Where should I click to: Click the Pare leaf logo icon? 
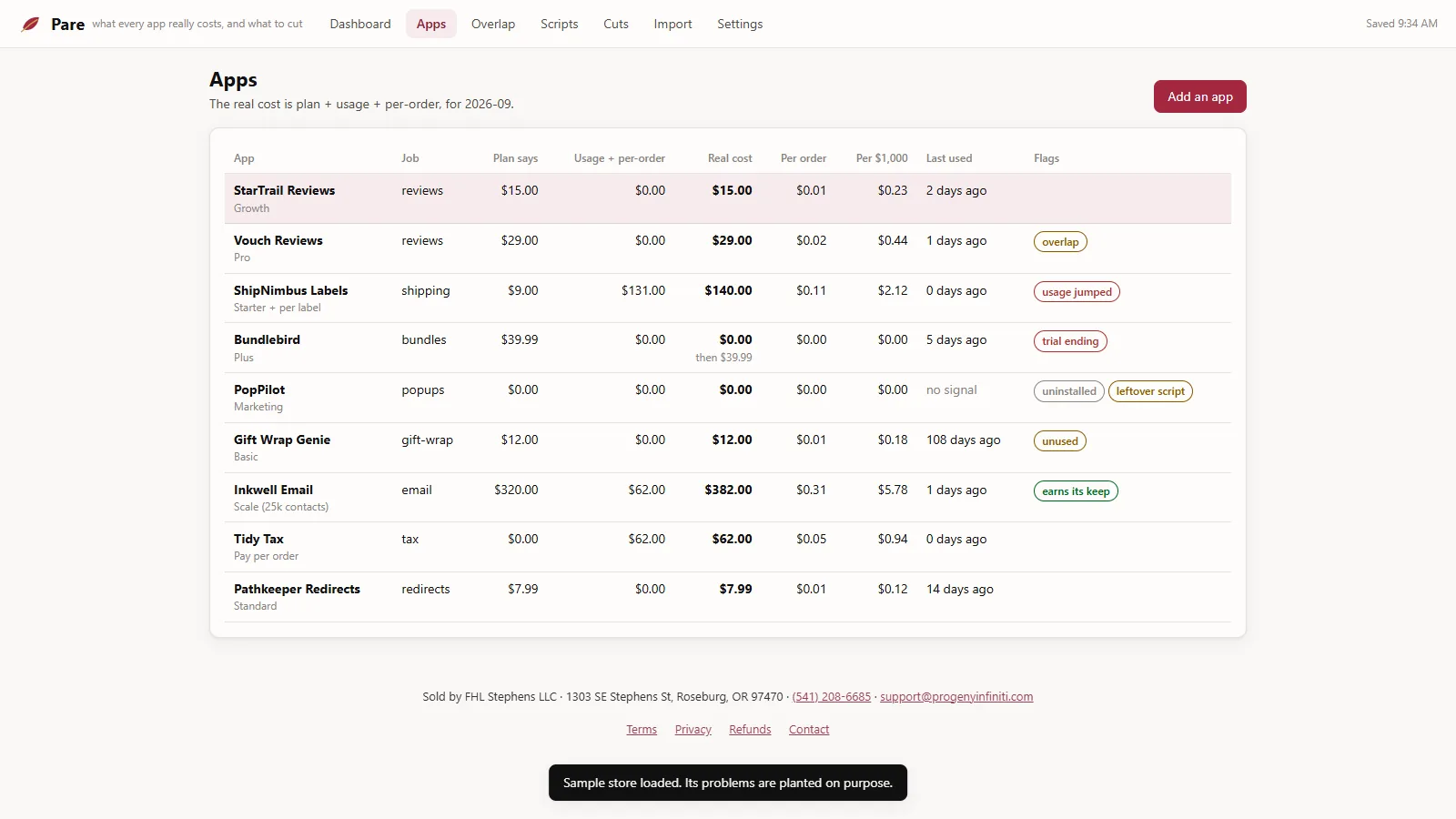(x=30, y=24)
